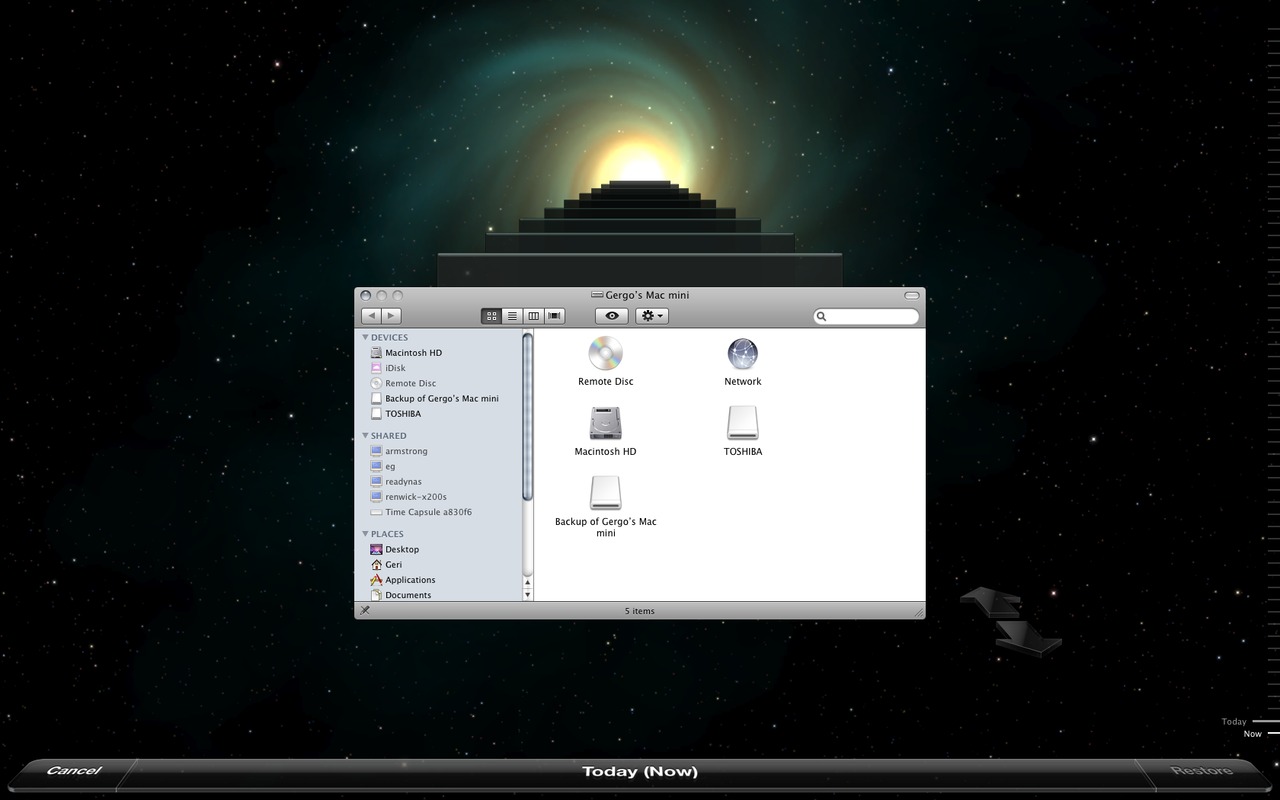Collapse the SHARED section
The height and width of the screenshot is (800, 1280).
tap(365, 435)
